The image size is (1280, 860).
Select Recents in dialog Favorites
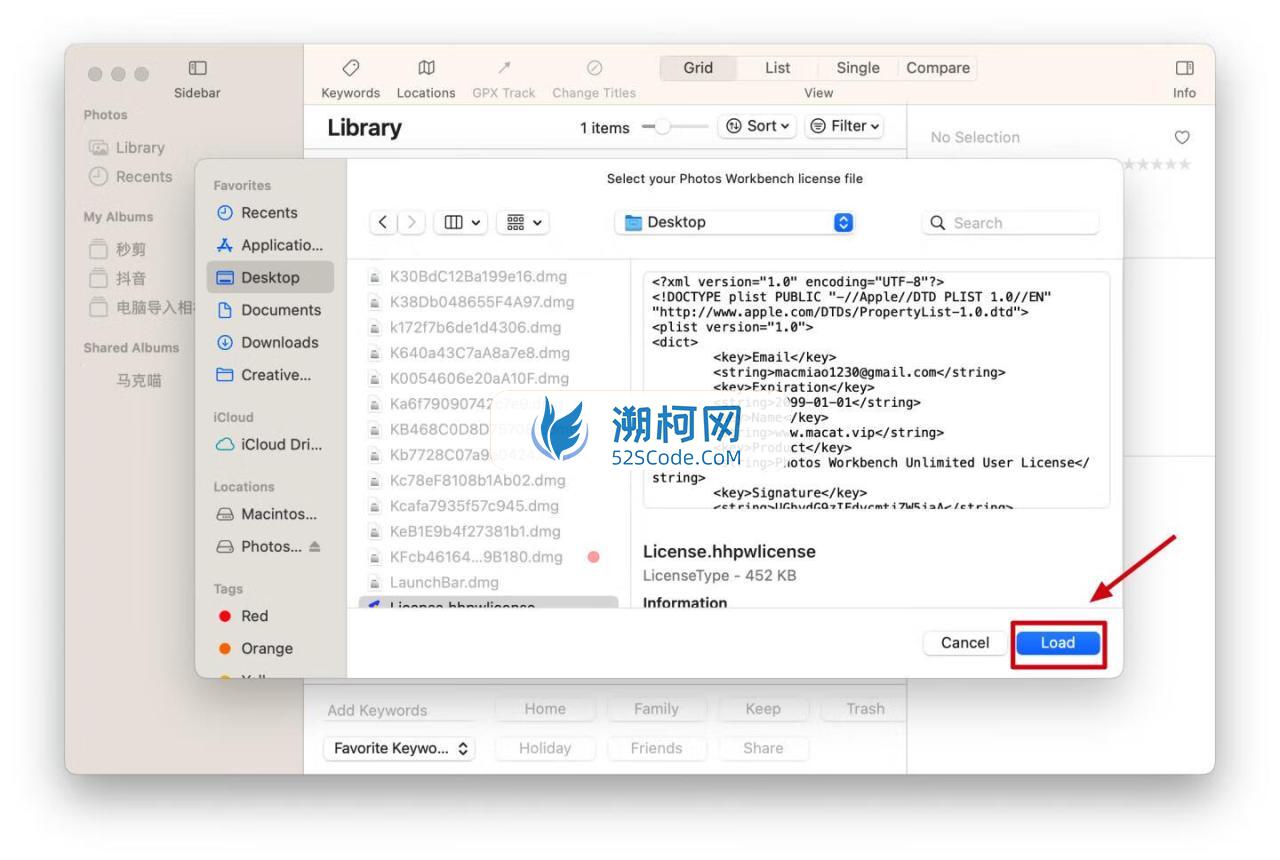(256, 213)
